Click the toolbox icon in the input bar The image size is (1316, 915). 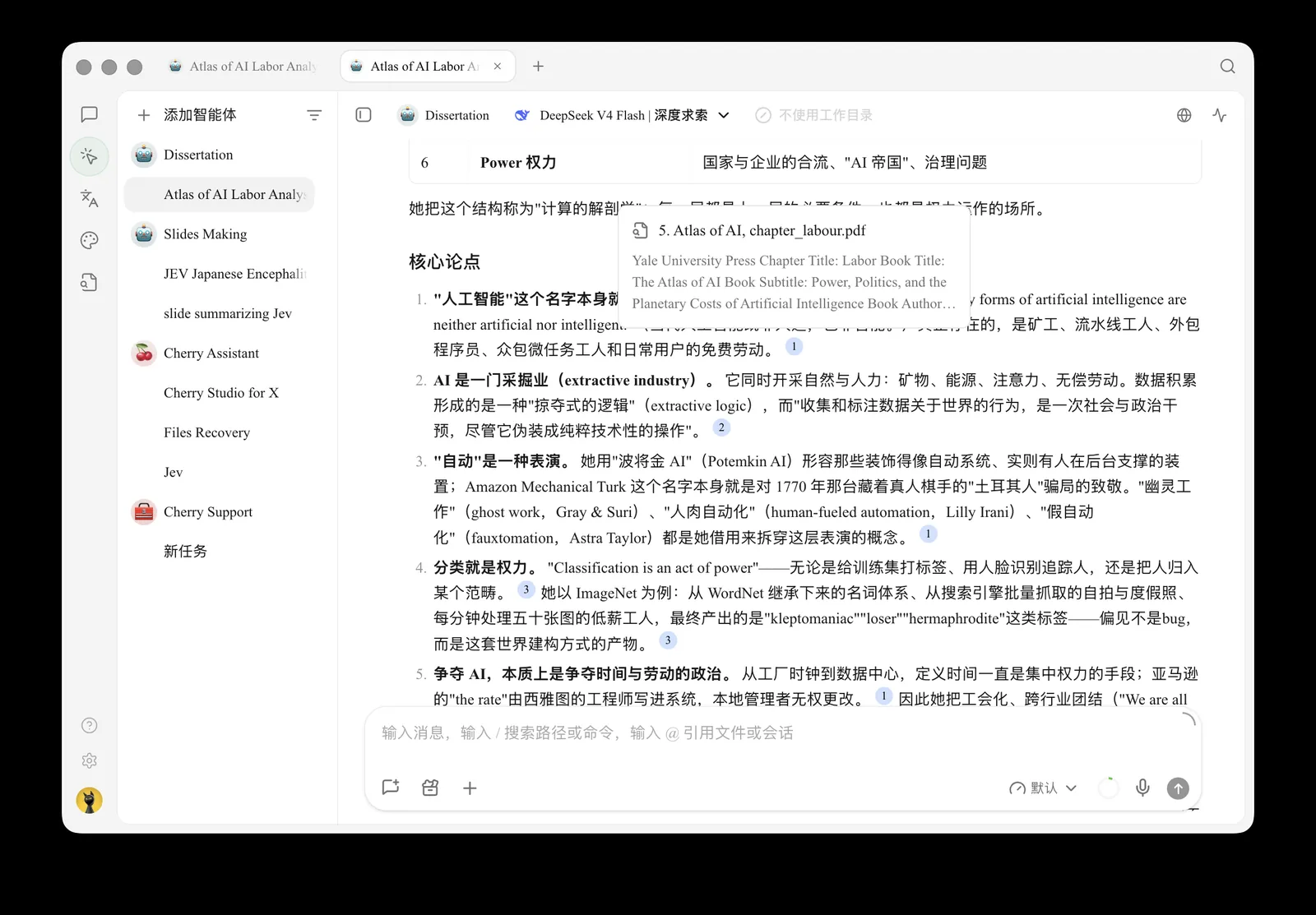[x=430, y=788]
